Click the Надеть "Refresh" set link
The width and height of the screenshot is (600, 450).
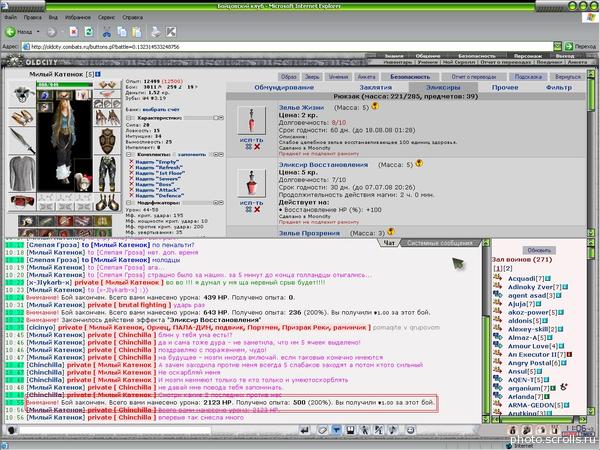[x=158, y=167]
